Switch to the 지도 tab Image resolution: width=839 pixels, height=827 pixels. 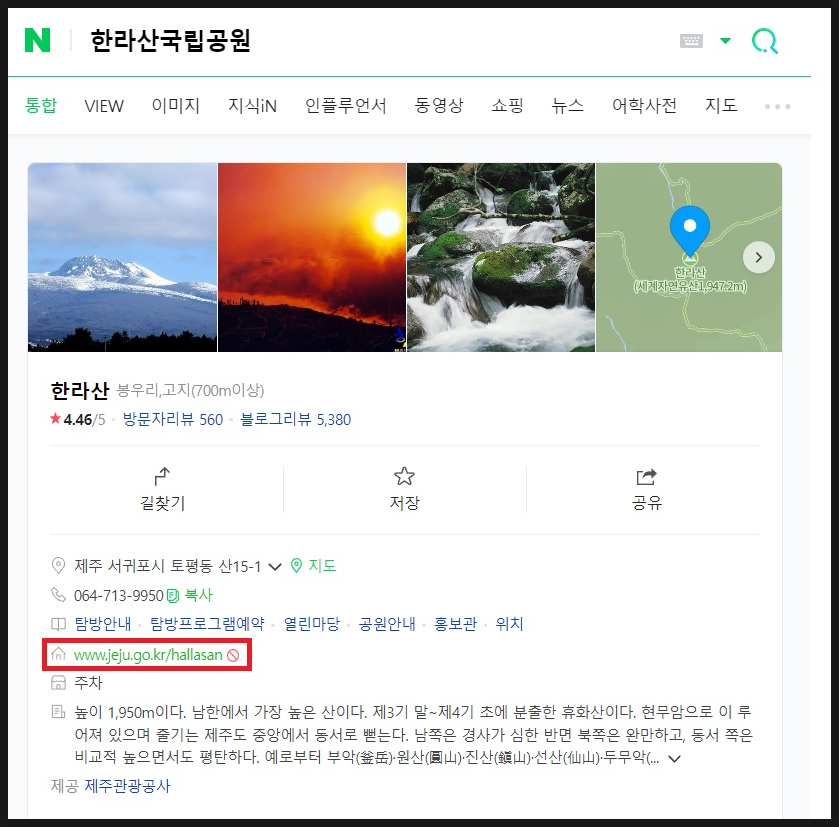[x=721, y=105]
